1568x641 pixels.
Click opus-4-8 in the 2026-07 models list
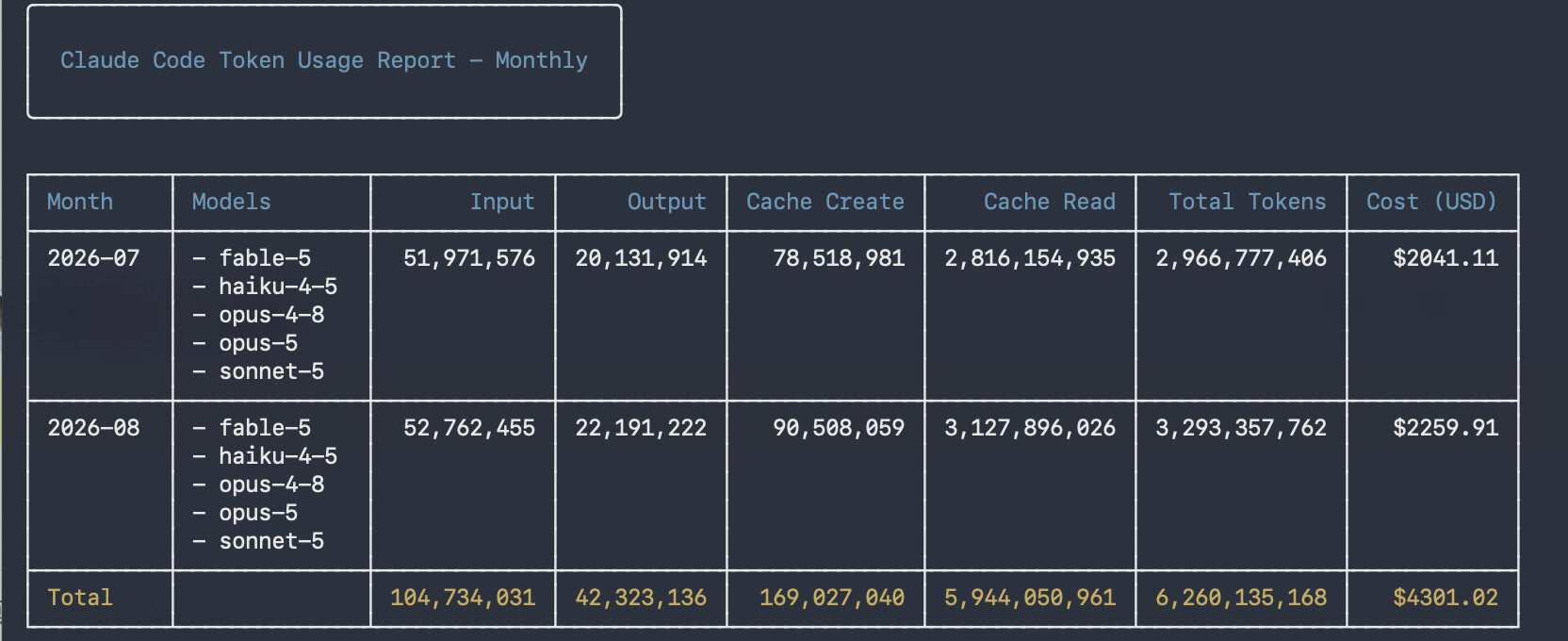(271, 315)
